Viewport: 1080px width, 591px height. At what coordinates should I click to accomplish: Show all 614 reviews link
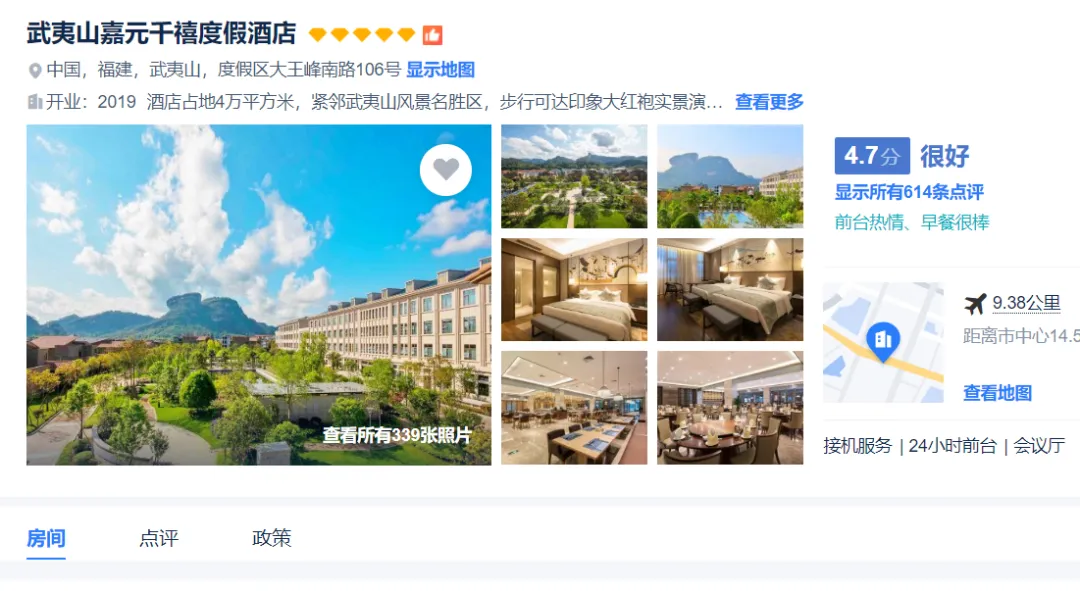click(x=909, y=192)
